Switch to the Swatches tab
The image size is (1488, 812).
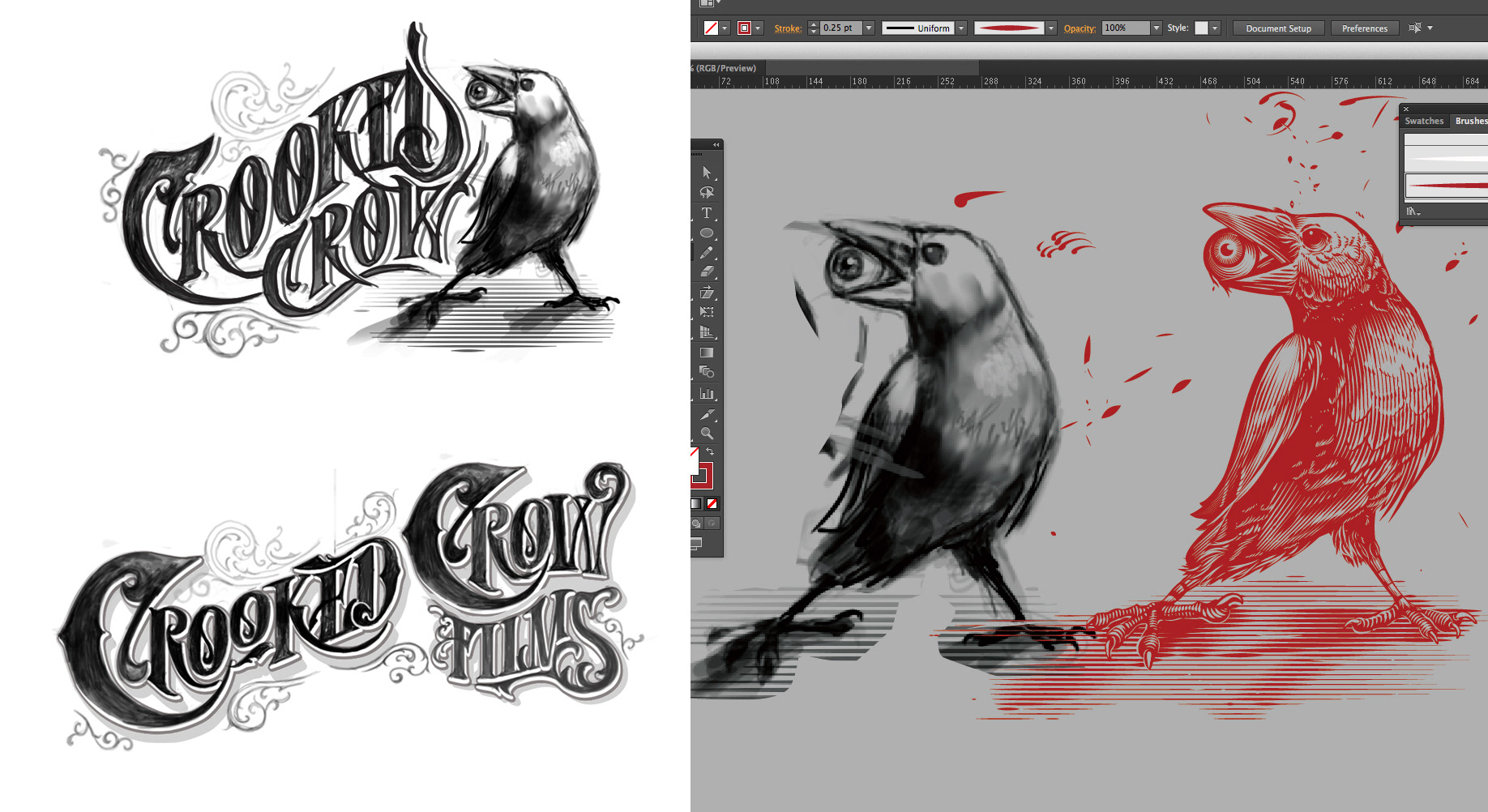1424,121
